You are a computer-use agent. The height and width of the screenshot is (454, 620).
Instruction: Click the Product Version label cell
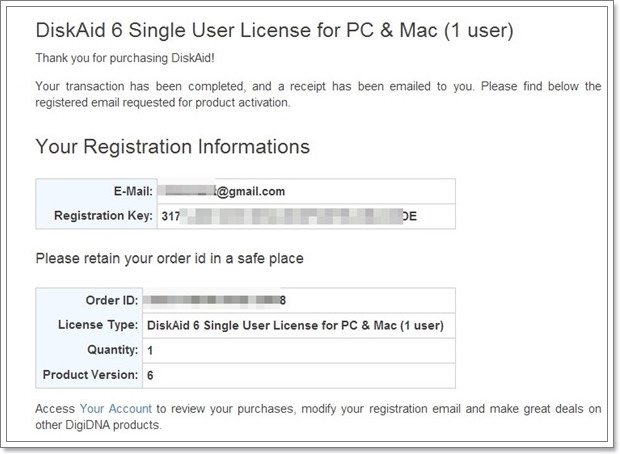pos(96,375)
